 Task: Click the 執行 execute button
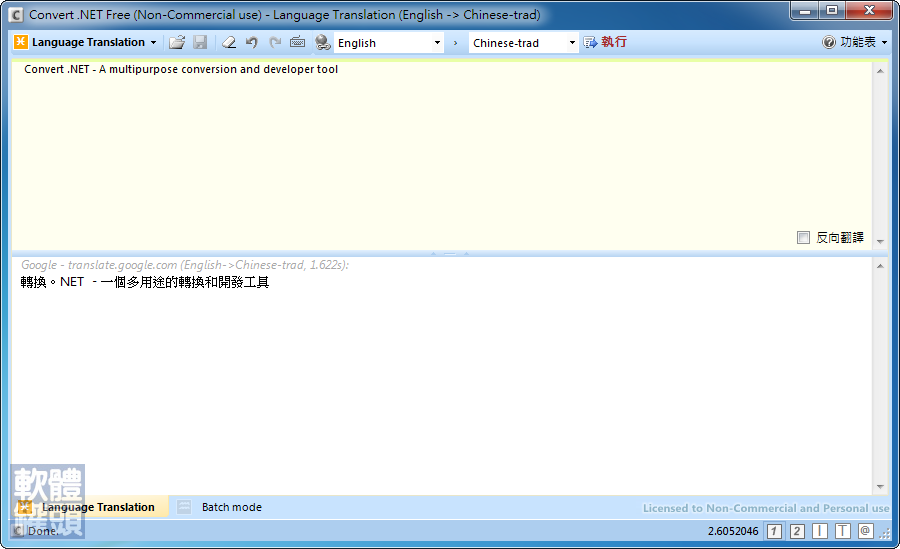pyautogui.click(x=605, y=42)
